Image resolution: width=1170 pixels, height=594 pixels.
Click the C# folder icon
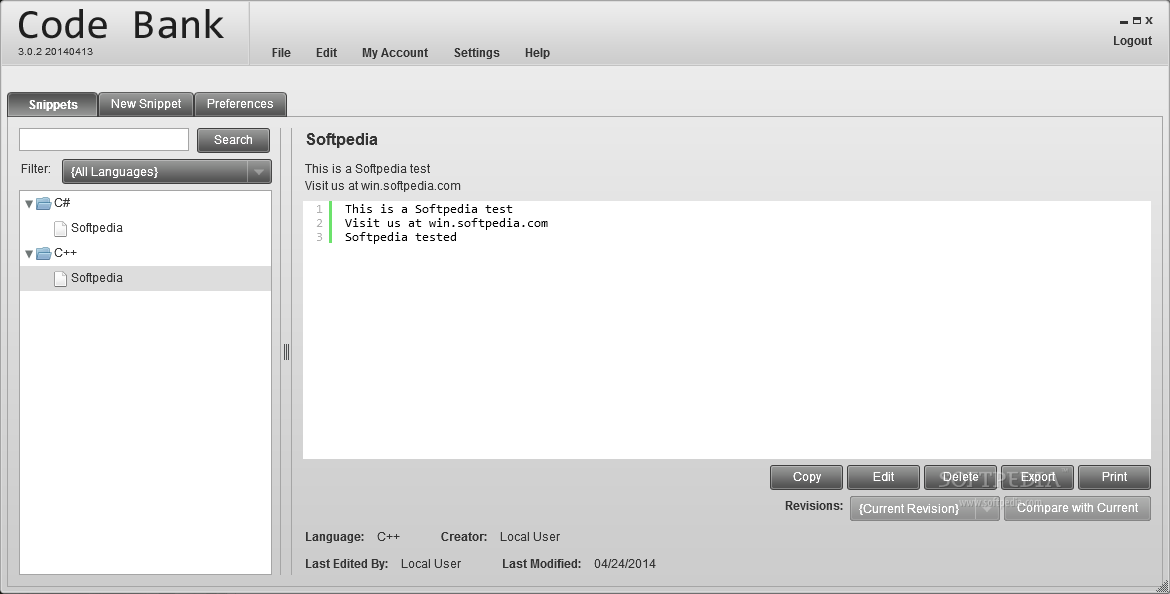point(44,203)
